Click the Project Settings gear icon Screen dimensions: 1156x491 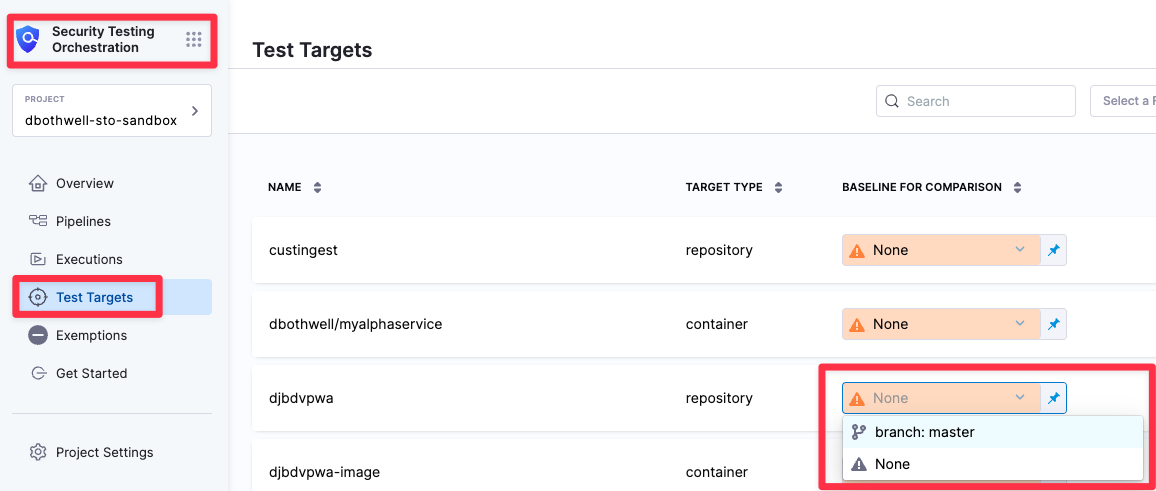(x=38, y=452)
